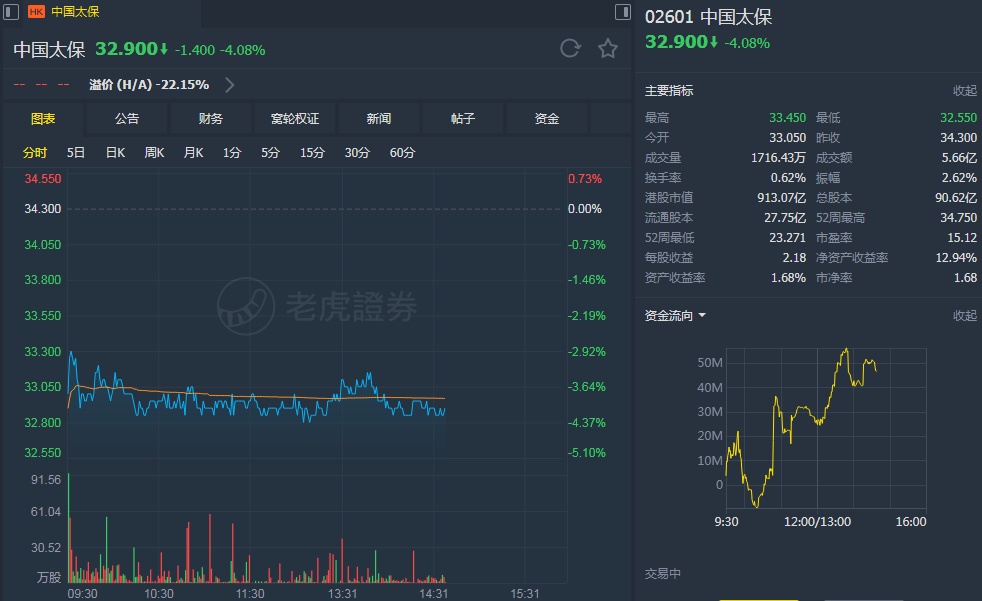Open the 窝轮权证 tab
Image resolution: width=982 pixels, height=601 pixels.
click(x=295, y=119)
